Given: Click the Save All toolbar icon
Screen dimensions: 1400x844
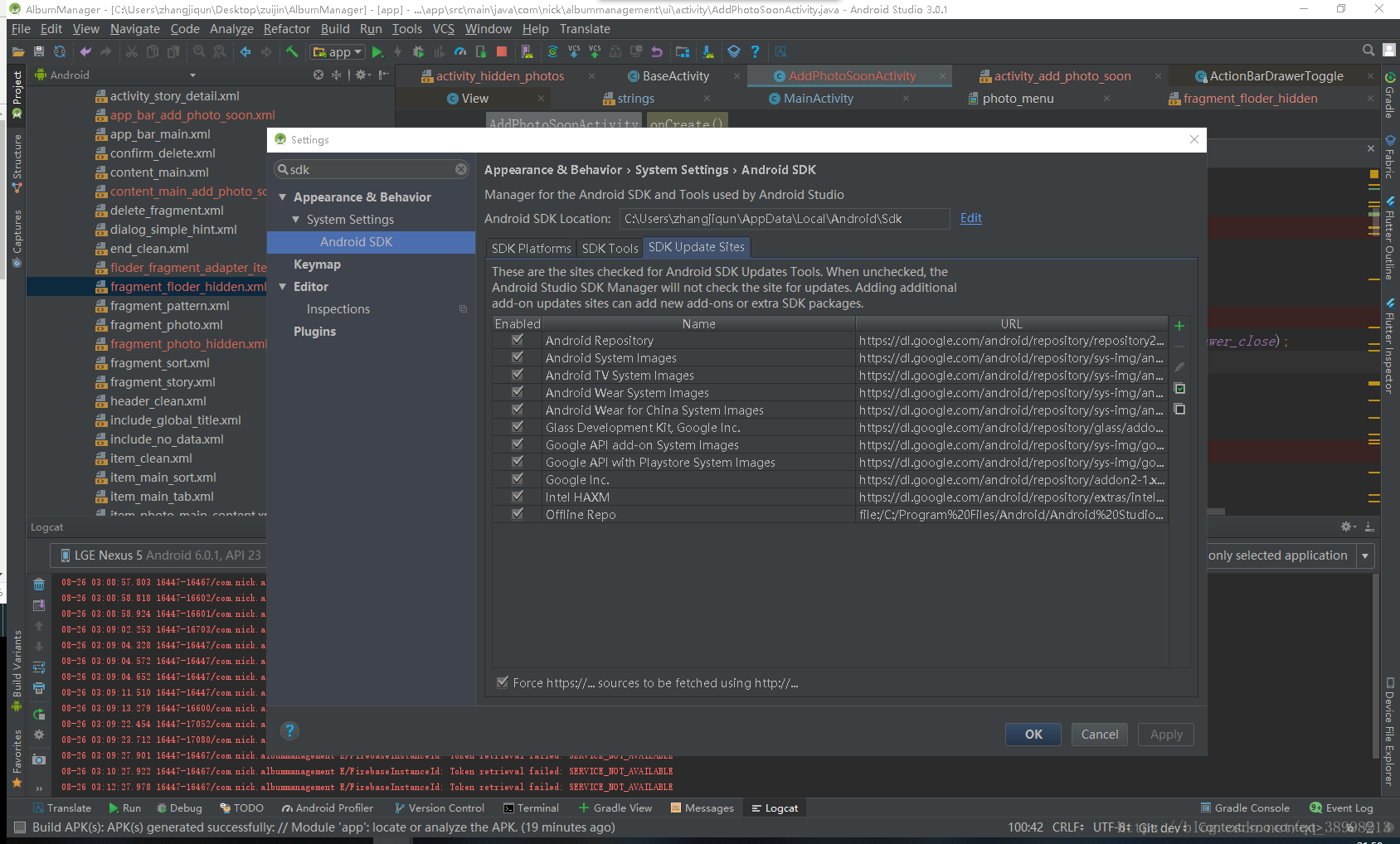Looking at the screenshot, I should 38,51.
